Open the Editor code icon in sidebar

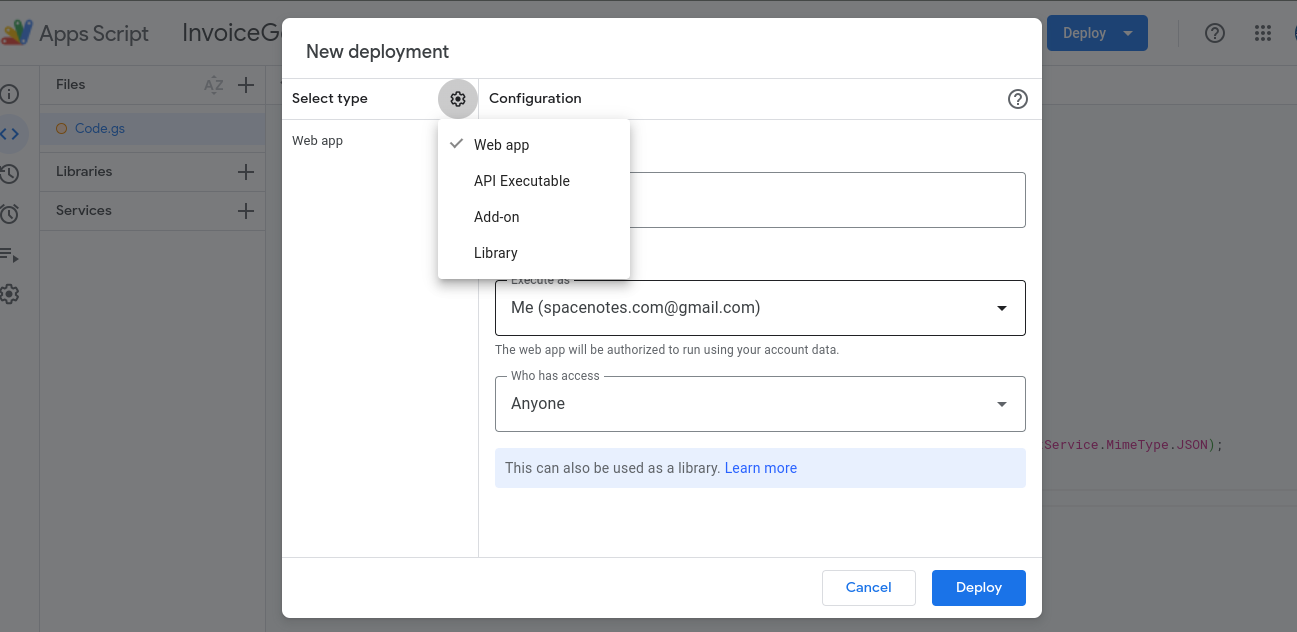pos(10,133)
